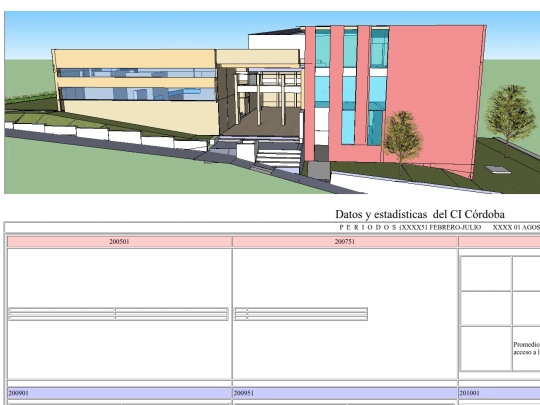The width and height of the screenshot is (540, 405).
Task: Click the building rendering image
Action: coord(272,103)
